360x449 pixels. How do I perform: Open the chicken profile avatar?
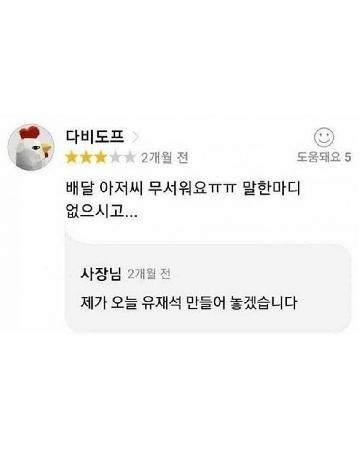[31, 147]
